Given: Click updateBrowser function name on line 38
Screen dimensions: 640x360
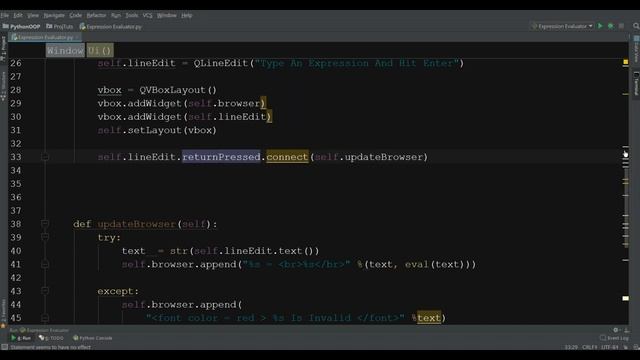Looking at the screenshot, I should point(136,224).
